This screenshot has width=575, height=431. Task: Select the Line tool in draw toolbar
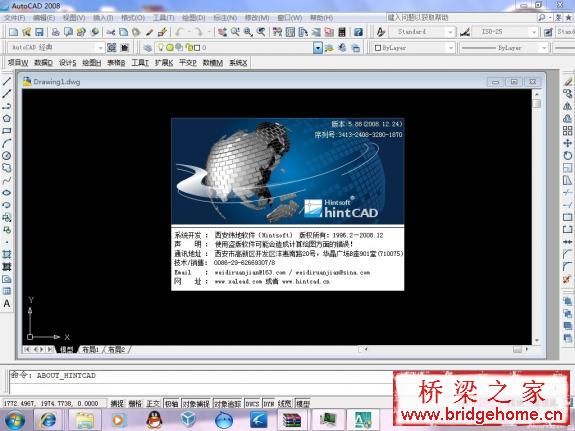[7, 81]
